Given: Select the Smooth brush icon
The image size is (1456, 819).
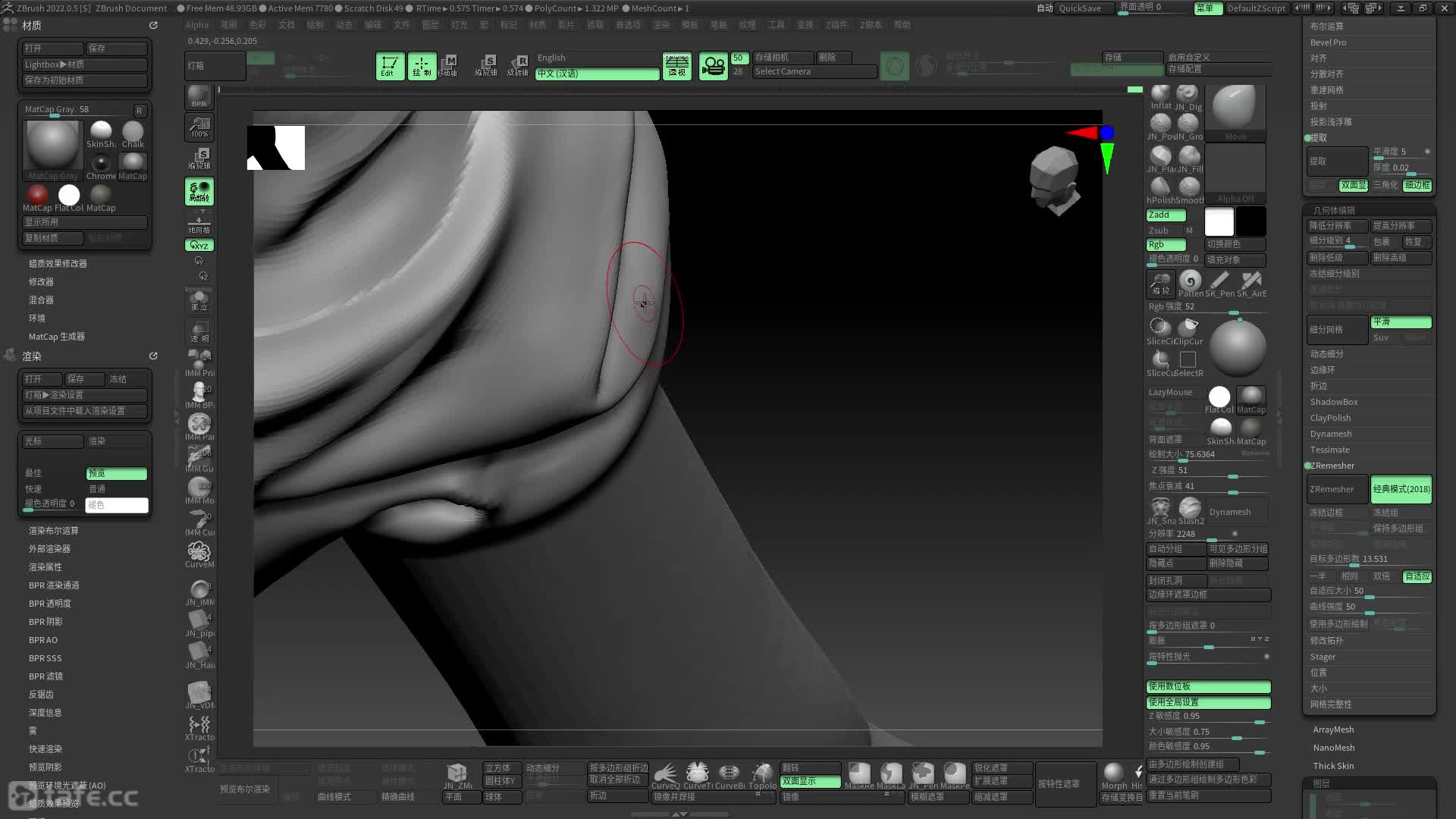Looking at the screenshot, I should point(1189,190).
